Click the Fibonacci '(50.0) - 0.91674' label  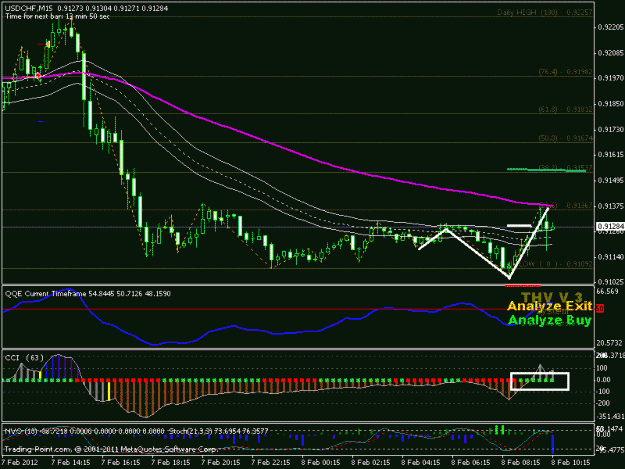point(565,138)
